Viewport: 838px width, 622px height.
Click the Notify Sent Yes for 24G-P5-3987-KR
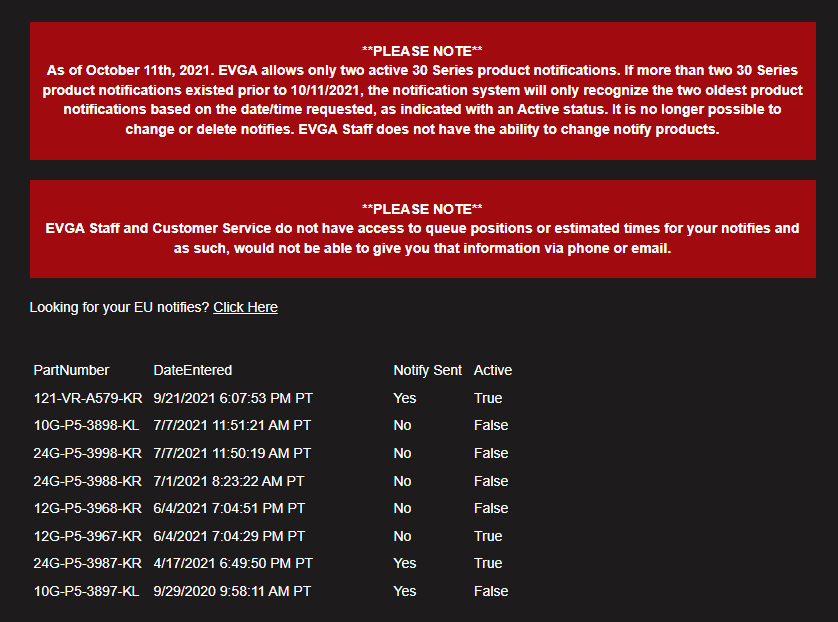[404, 563]
